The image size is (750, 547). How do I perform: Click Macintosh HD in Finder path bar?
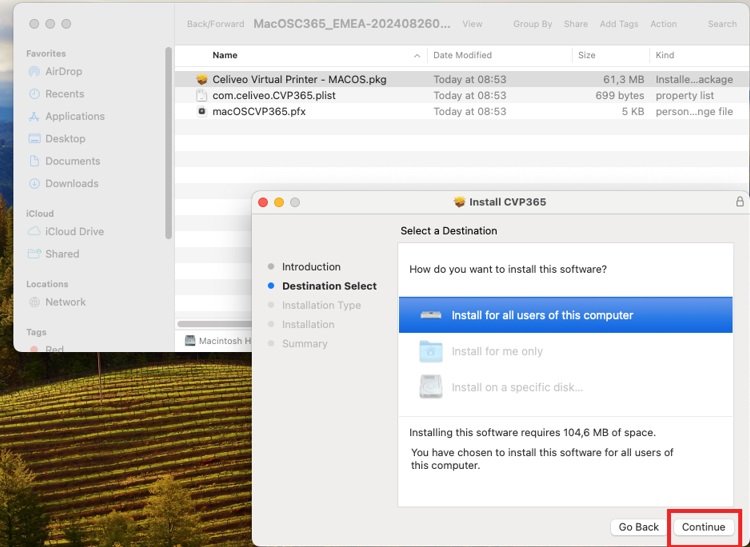click(218, 341)
